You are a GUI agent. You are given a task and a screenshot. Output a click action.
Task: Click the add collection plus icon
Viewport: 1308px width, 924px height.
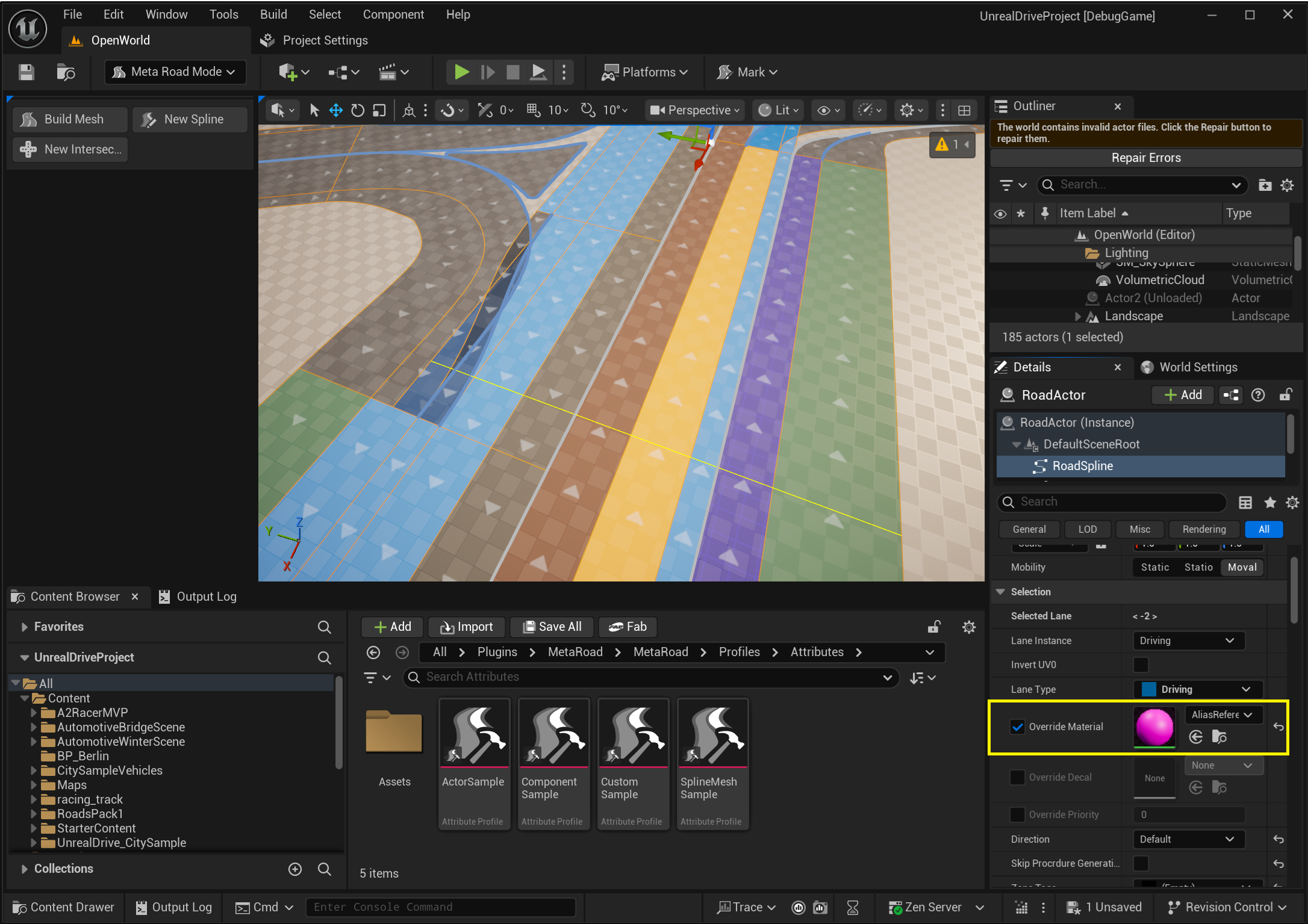click(295, 869)
